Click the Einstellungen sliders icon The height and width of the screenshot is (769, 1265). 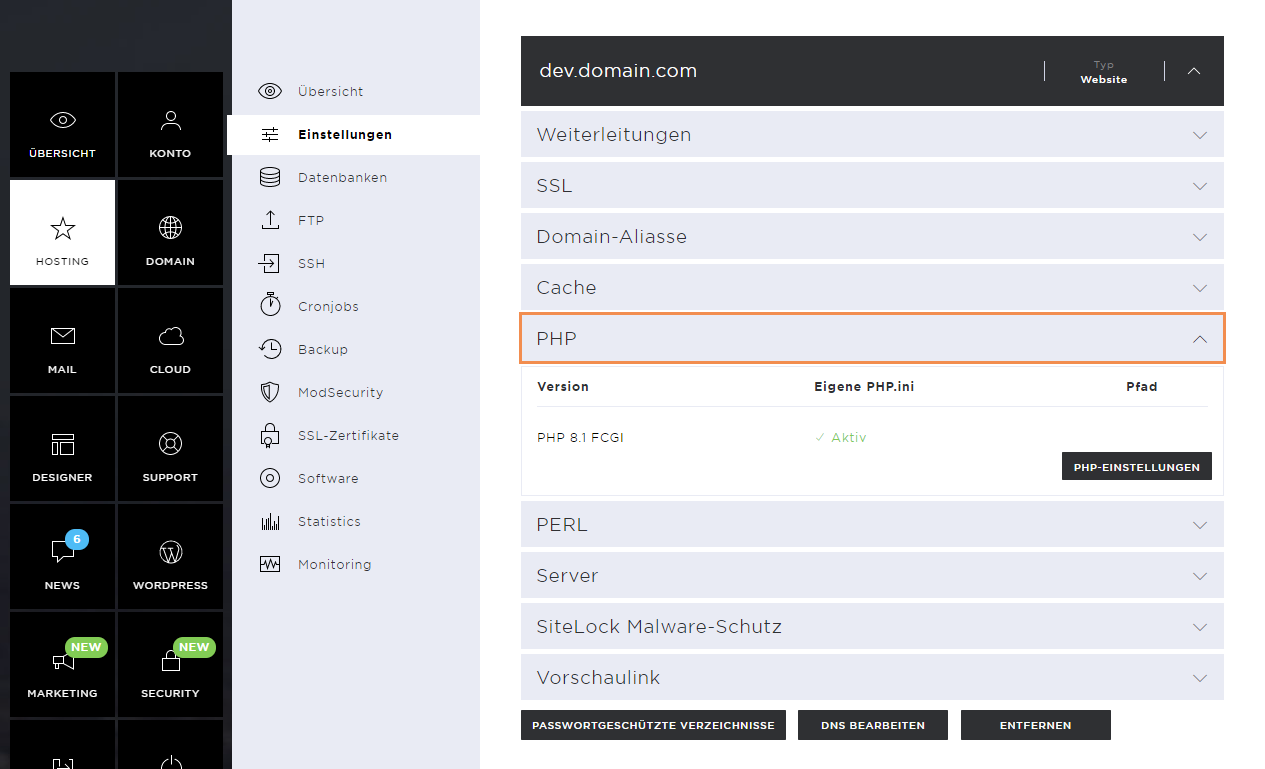(x=270, y=134)
